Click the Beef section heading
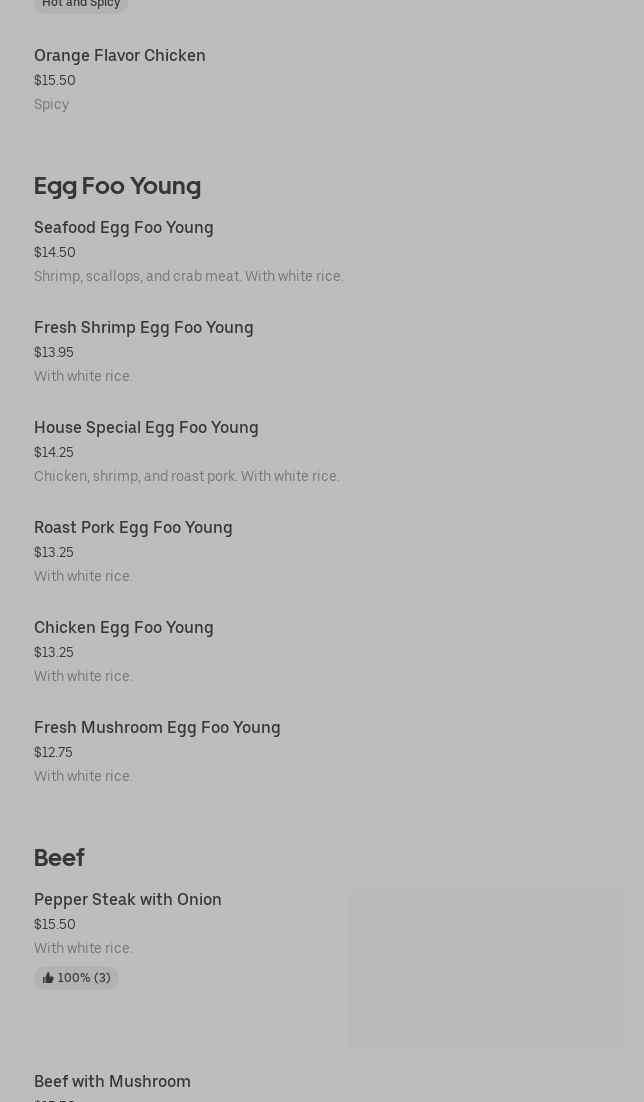The image size is (644, 1102). (x=59, y=858)
